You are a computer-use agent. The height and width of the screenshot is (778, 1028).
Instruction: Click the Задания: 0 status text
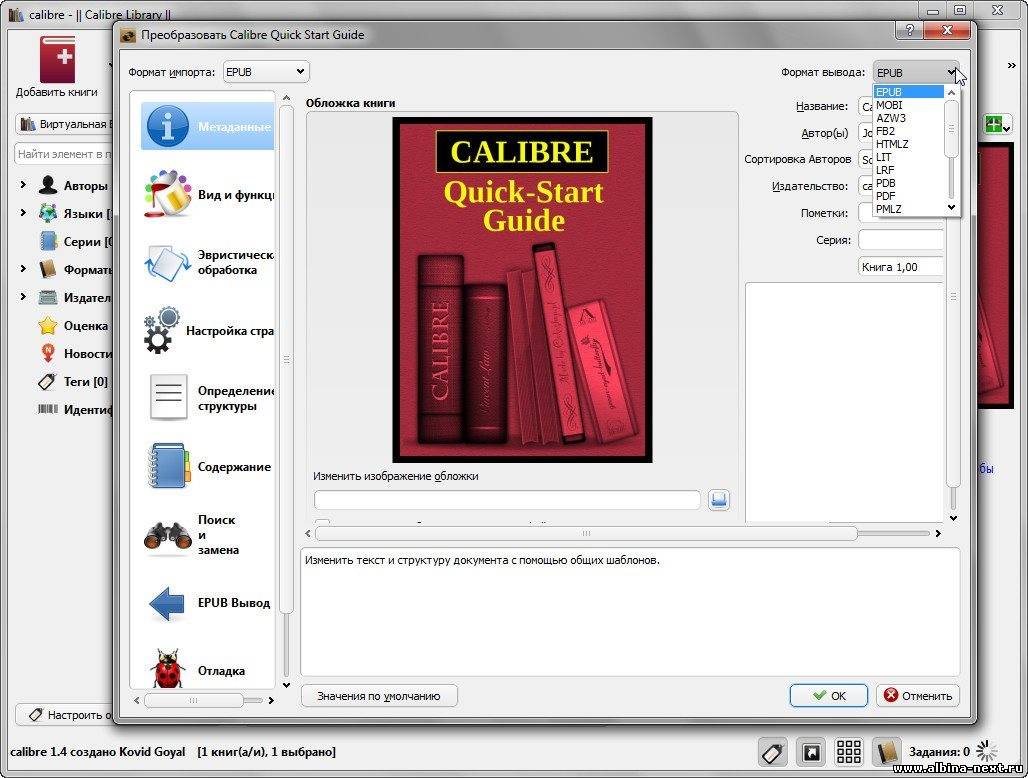click(x=939, y=752)
